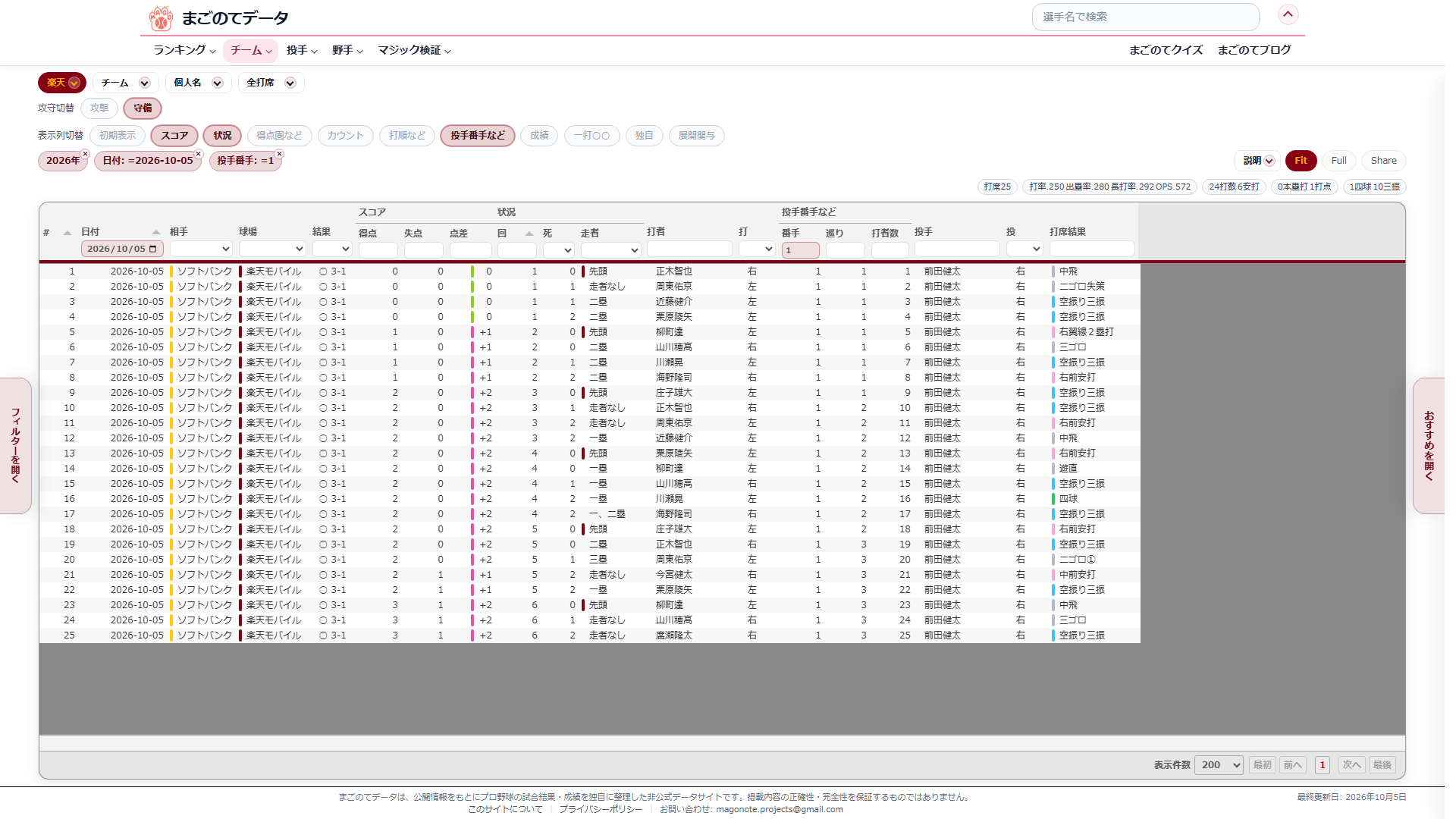This screenshot has height=819, width=1456.
Task: Open the チーム dropdown
Action: coord(126,83)
